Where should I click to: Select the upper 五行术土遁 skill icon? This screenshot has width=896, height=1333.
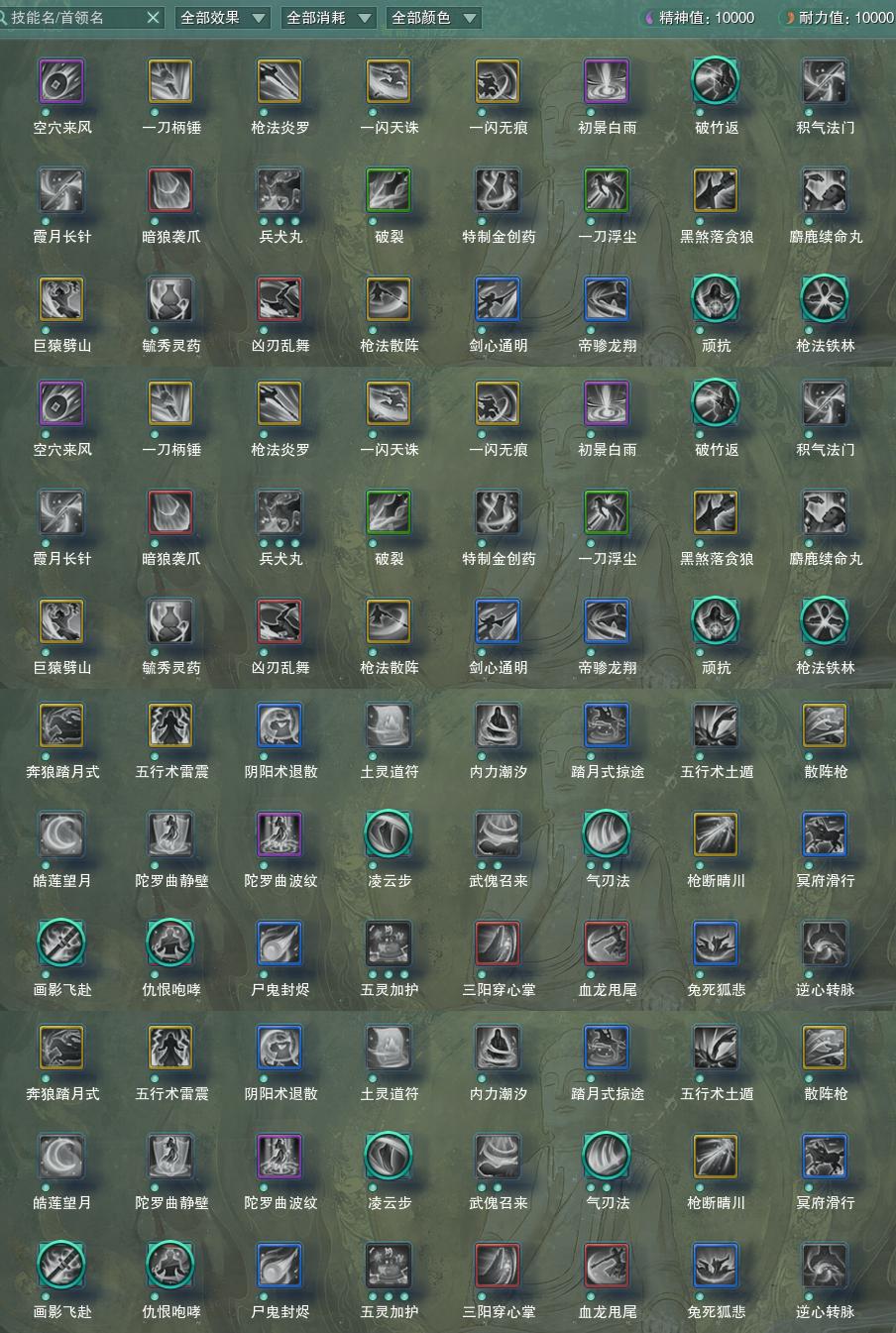716,725
